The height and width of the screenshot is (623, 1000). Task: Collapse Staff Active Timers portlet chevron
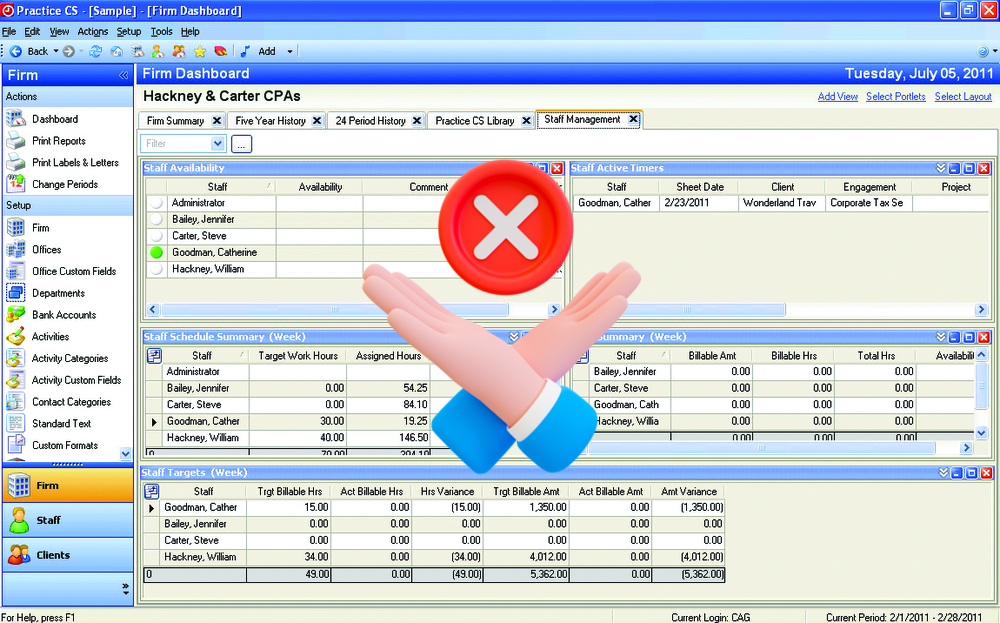[x=940, y=168]
